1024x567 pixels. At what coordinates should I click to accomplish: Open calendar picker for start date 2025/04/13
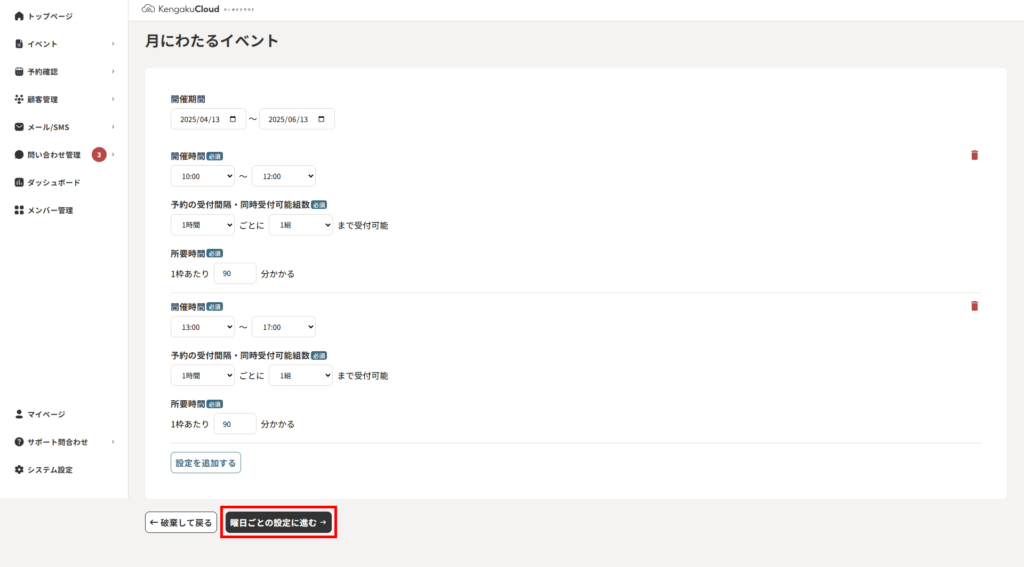(x=232, y=119)
